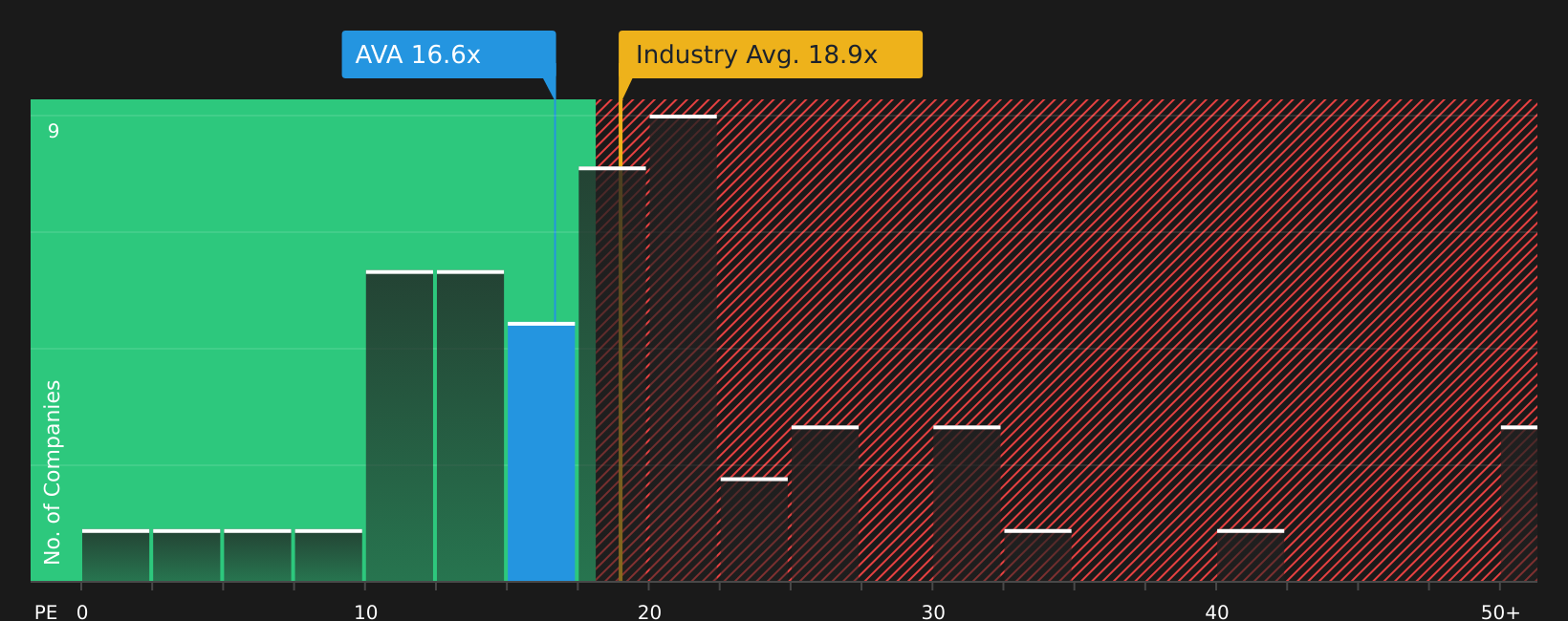Click the x-axis label 0

(82, 612)
